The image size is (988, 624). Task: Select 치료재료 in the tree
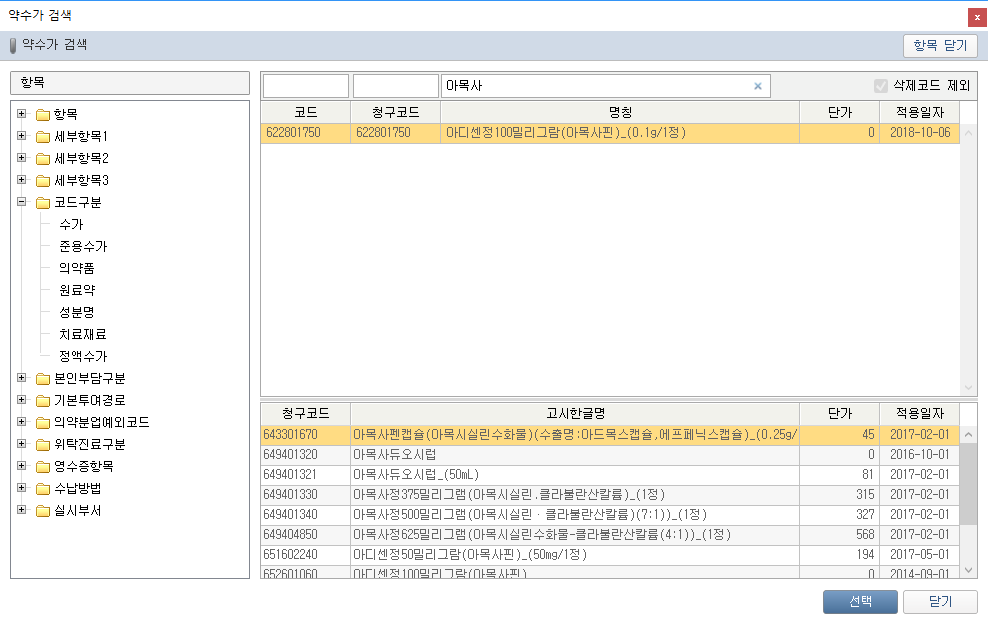coord(82,334)
